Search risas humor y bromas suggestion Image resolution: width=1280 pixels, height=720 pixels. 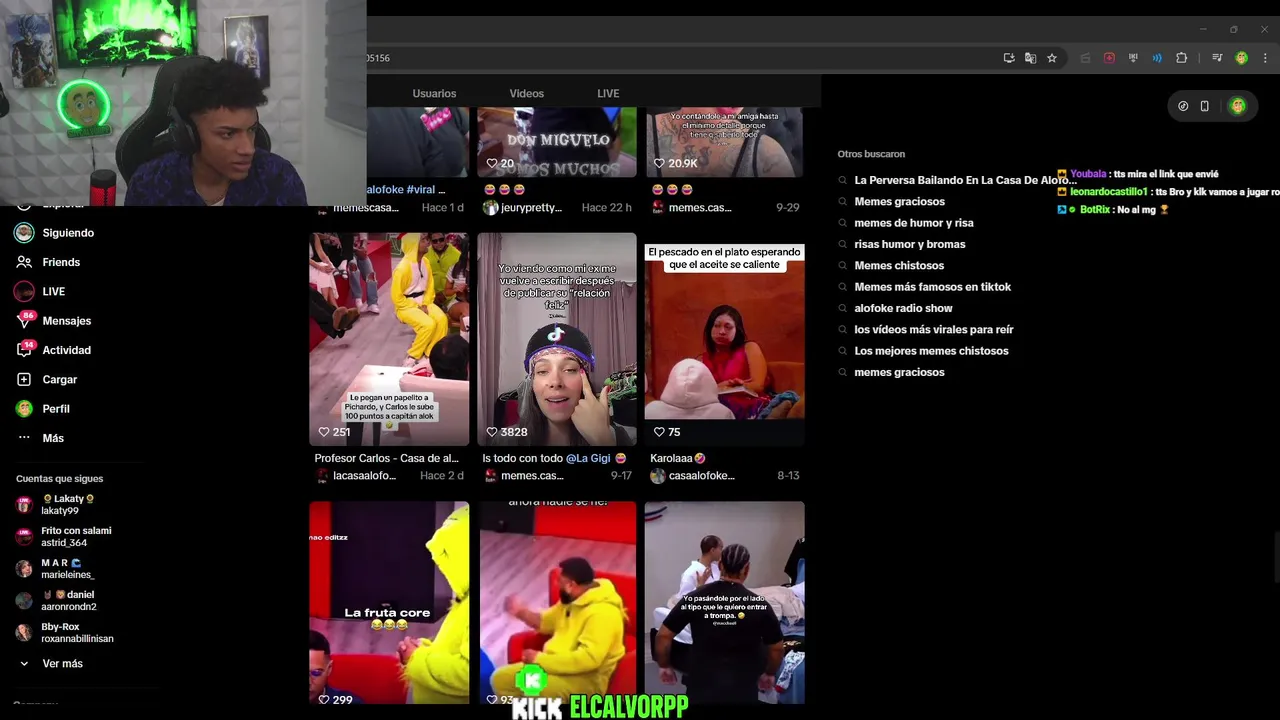point(910,244)
